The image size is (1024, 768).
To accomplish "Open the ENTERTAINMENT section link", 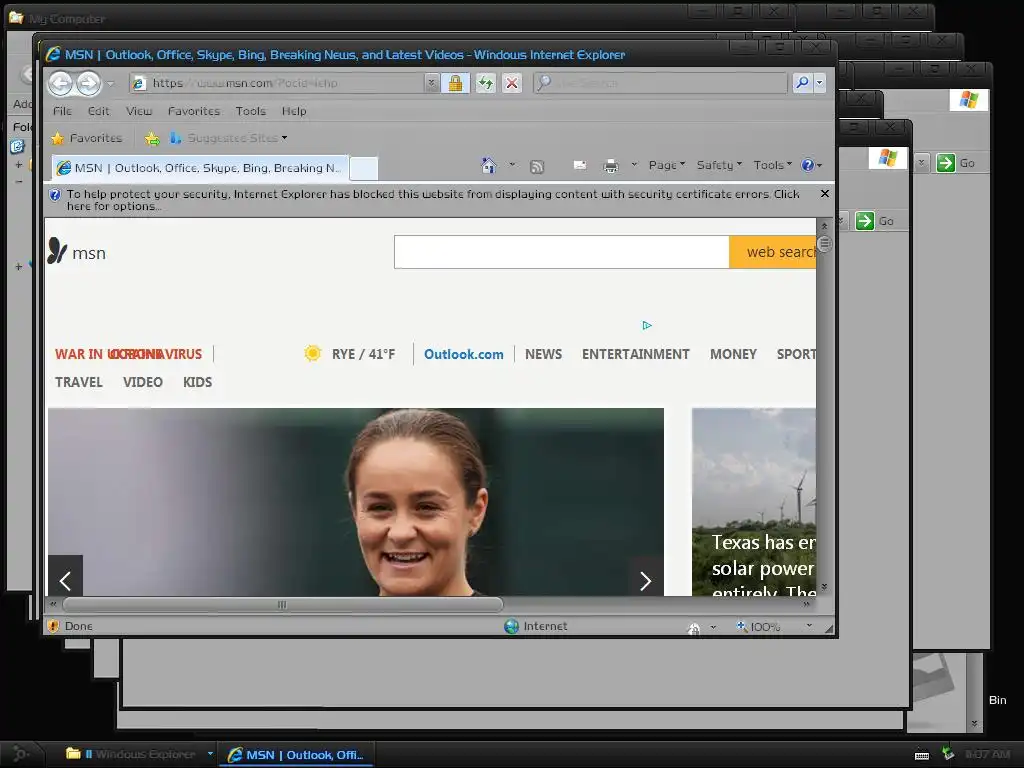I will pos(635,354).
